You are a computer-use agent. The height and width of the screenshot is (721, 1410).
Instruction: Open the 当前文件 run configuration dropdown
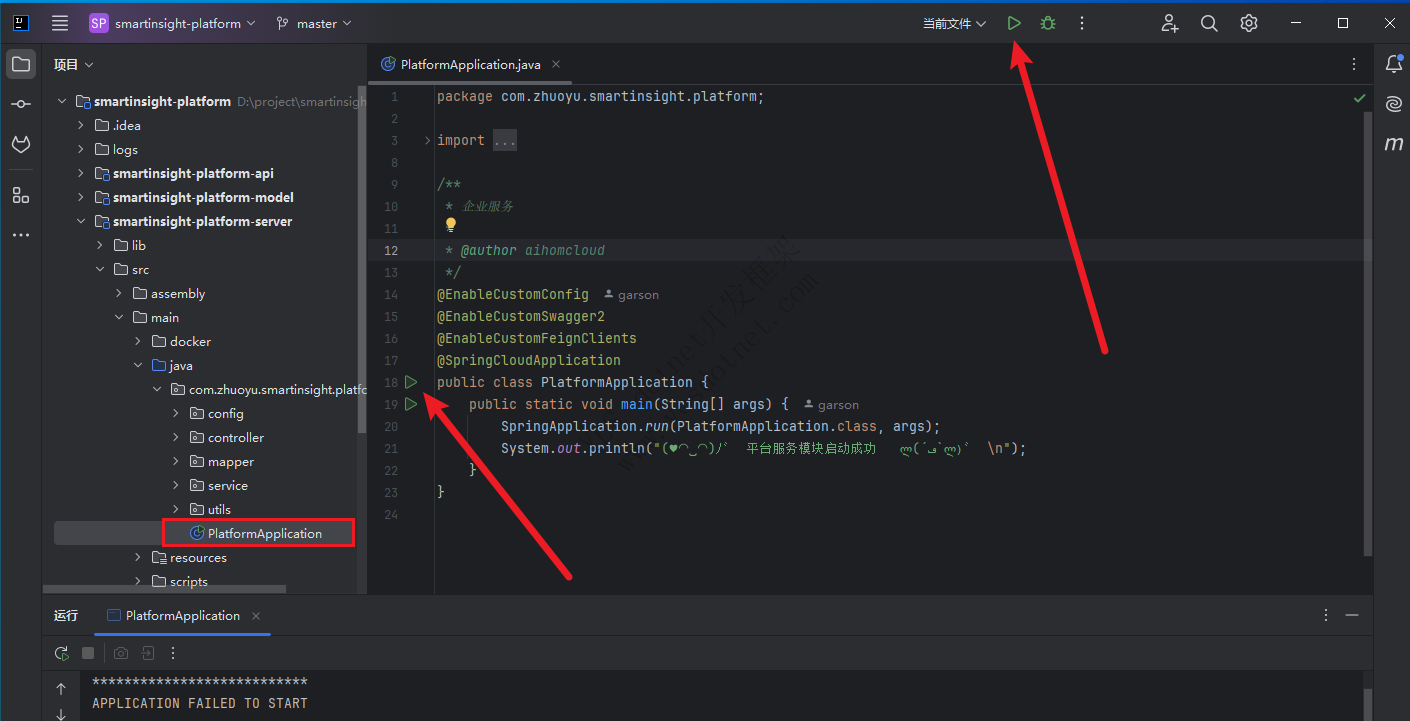click(954, 23)
